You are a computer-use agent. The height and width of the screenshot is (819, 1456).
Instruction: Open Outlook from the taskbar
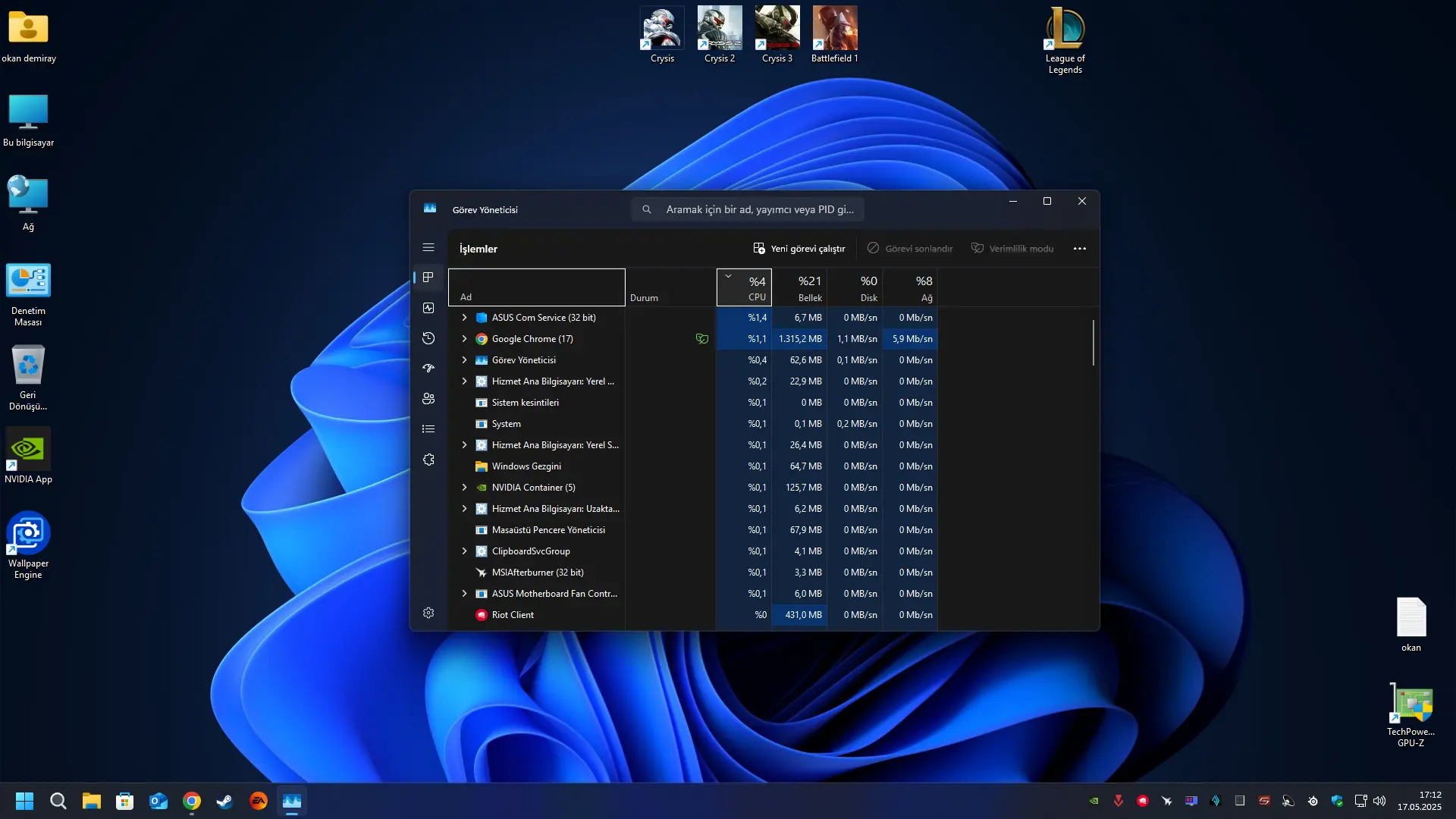158,801
